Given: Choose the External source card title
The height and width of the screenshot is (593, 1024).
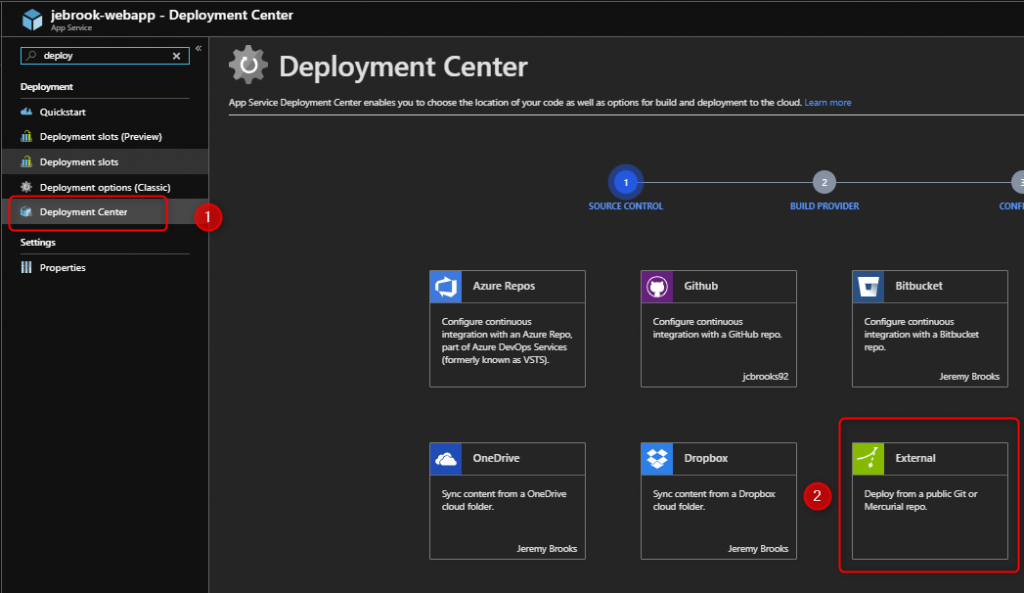Looking at the screenshot, I should tap(915, 458).
